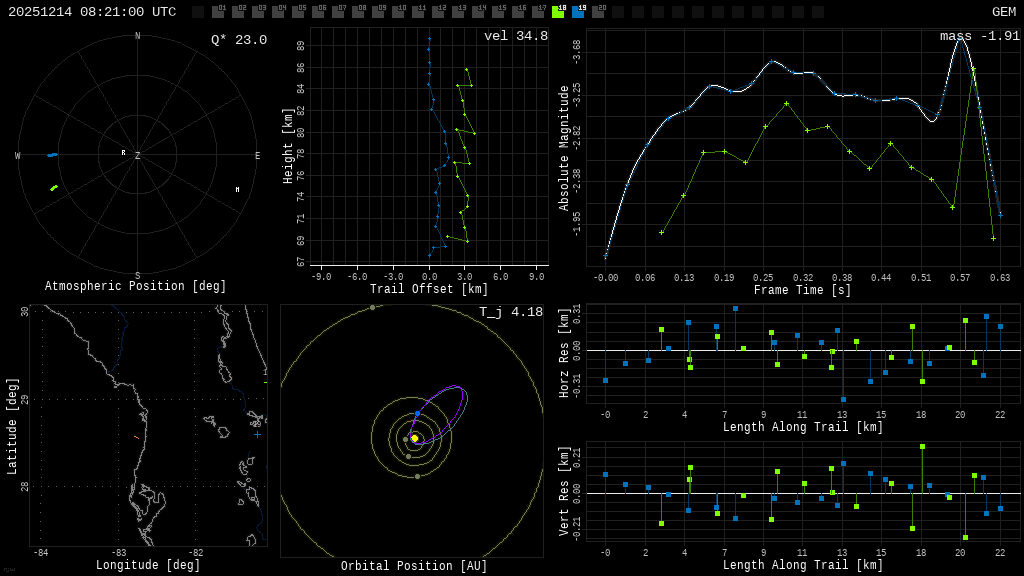Click the 84 height tick label

point(301,88)
